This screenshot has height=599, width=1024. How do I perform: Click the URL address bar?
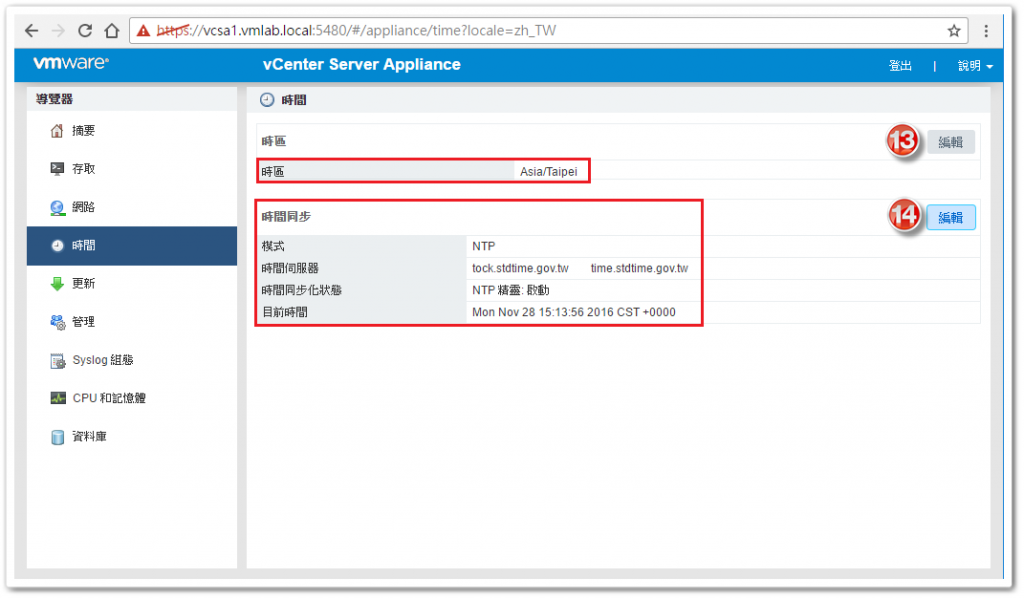click(549, 31)
